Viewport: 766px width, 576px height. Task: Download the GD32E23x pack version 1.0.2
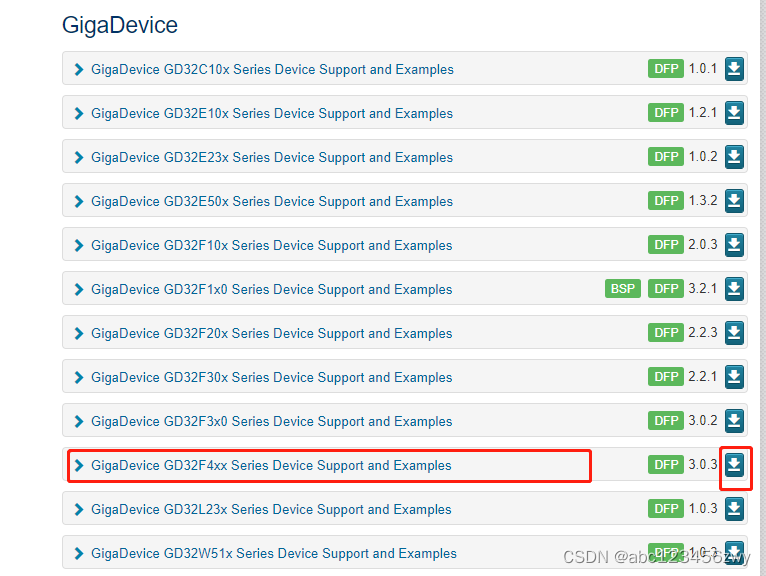tap(734, 157)
